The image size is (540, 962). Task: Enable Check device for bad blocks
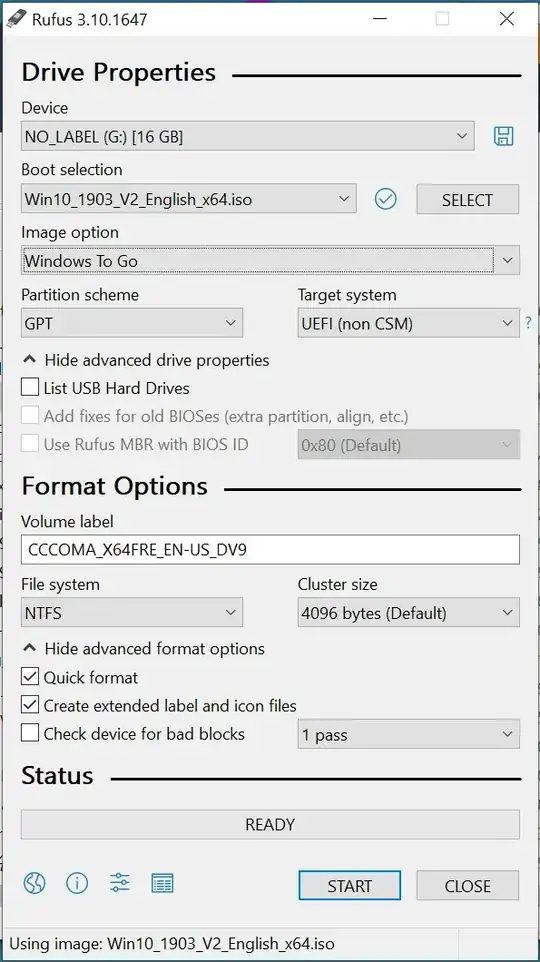(29, 734)
